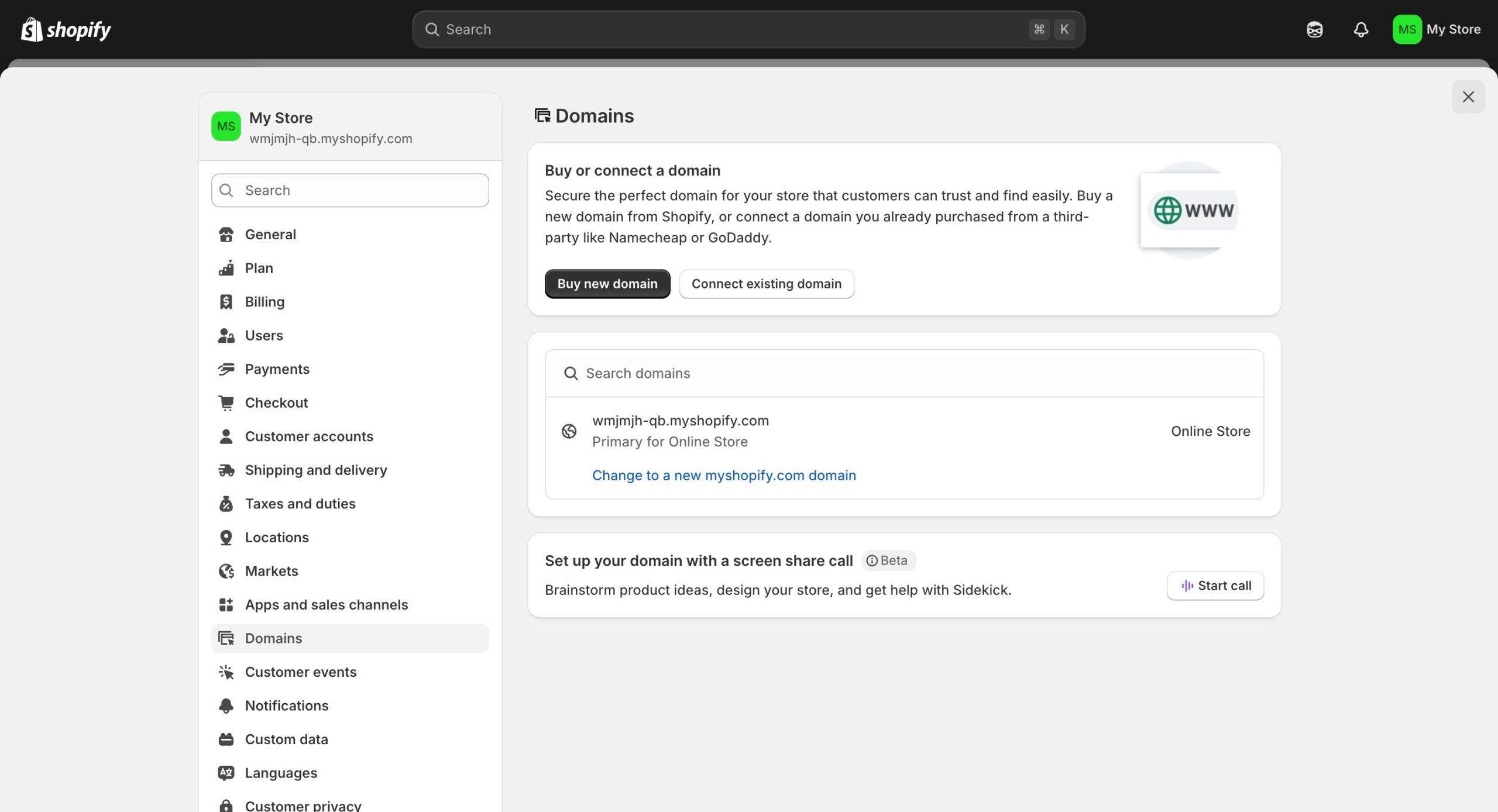Screen dimensions: 1498x812
Task: Click the Languages icon in sidebar
Action: (226, 773)
